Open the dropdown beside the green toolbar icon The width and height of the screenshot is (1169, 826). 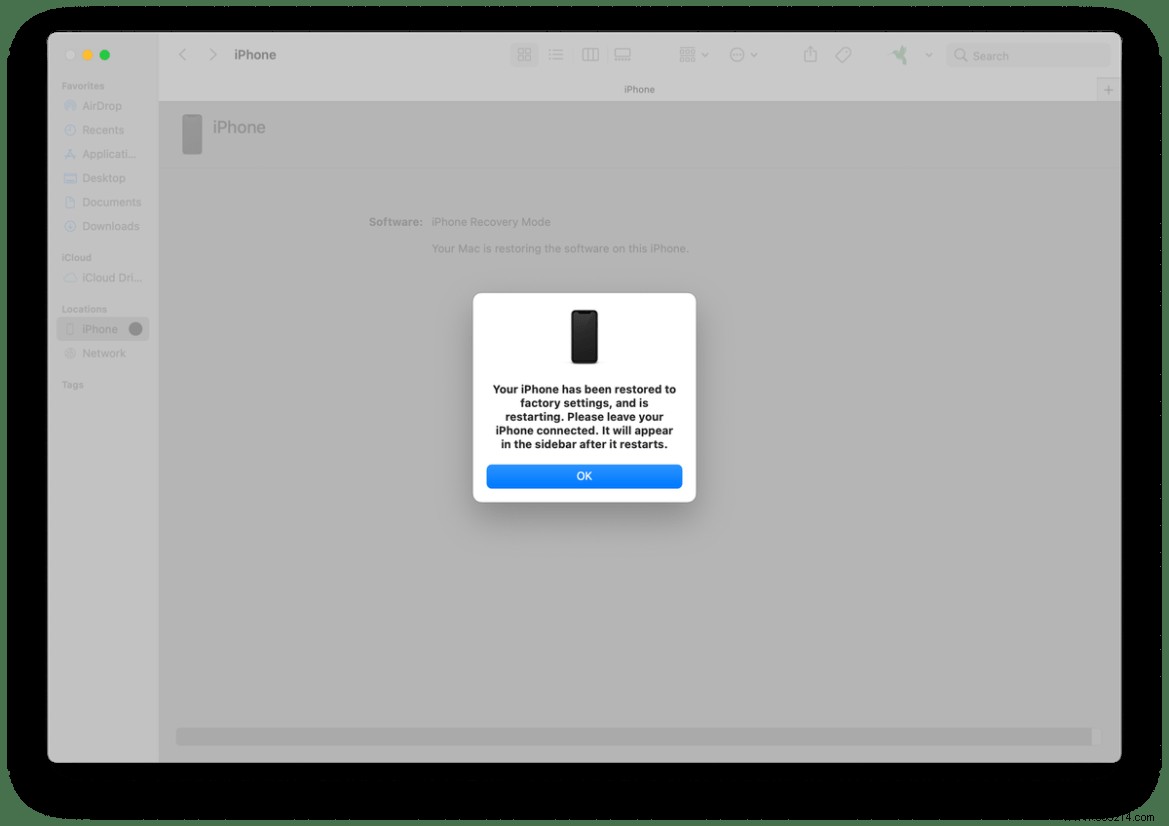928,55
